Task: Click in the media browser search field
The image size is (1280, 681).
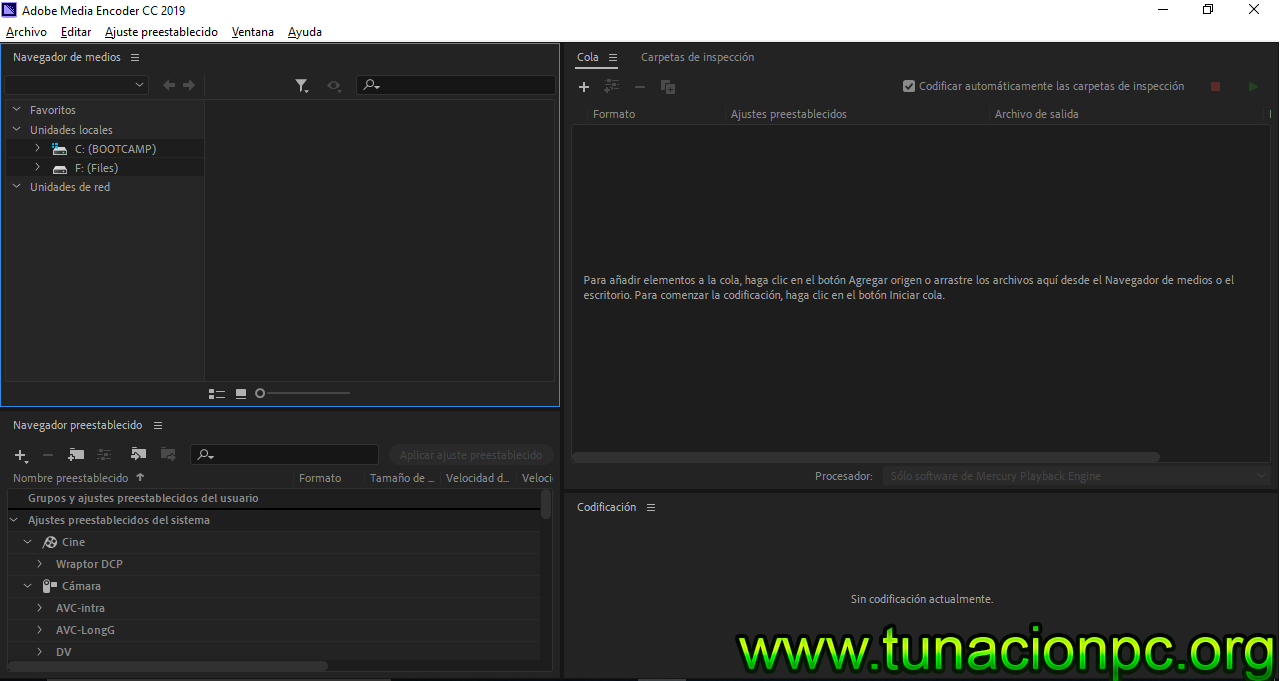Action: pos(456,86)
